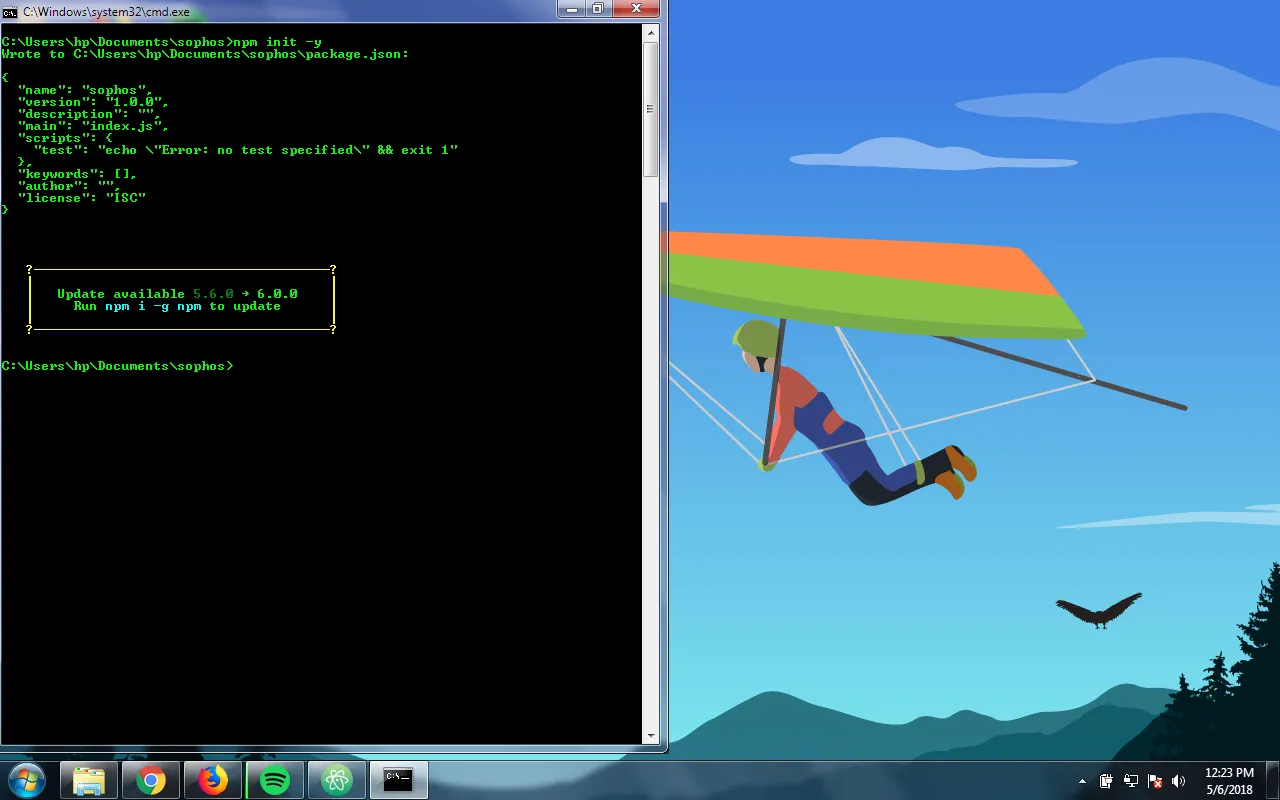The height and width of the screenshot is (800, 1280).
Task: Maximize the cmd.exe window
Action: (x=599, y=8)
